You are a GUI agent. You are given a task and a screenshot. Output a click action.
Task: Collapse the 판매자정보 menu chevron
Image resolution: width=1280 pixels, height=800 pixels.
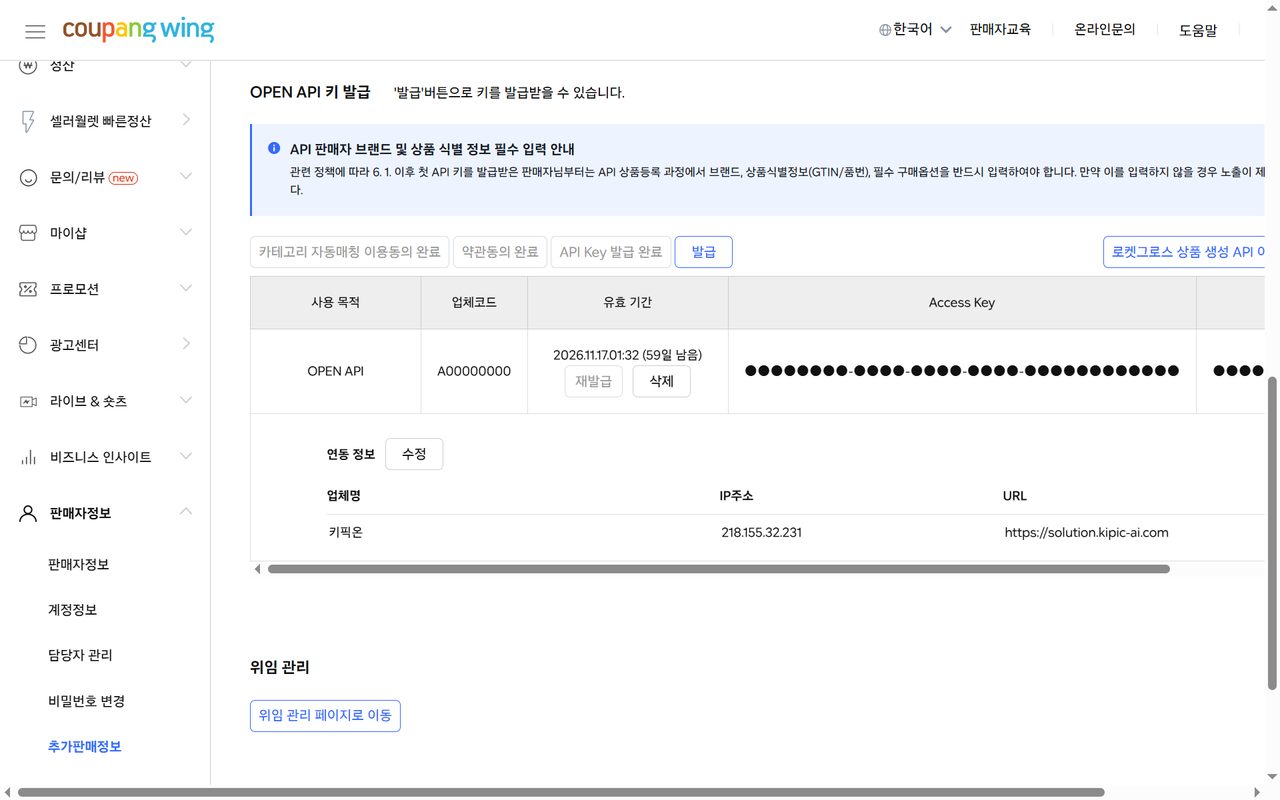pyautogui.click(x=186, y=512)
